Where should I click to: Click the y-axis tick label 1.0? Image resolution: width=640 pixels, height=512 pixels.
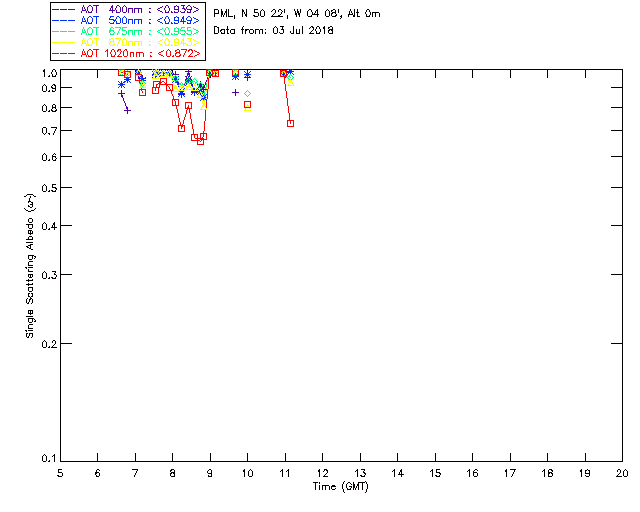point(49,73)
